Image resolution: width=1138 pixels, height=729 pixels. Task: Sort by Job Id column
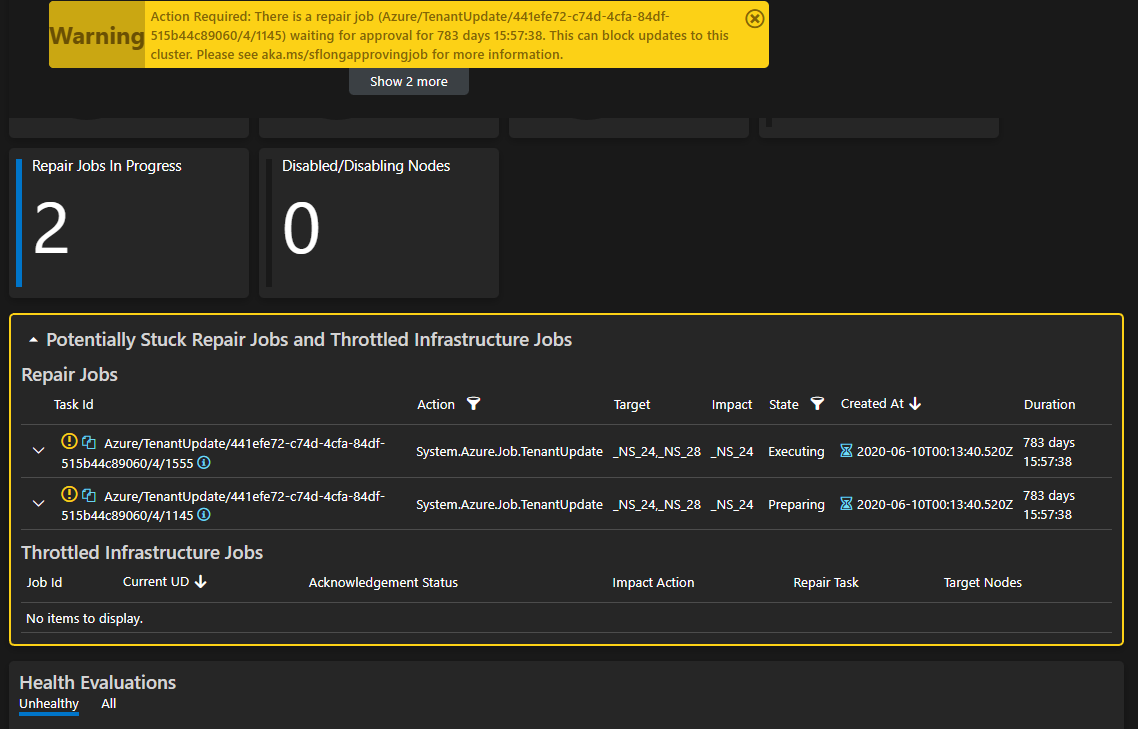[44, 582]
